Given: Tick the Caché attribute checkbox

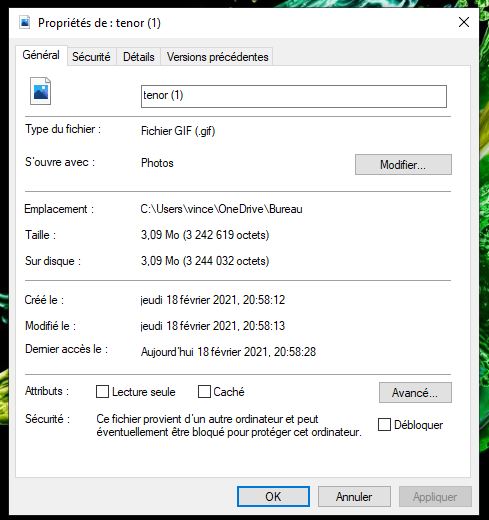Looking at the screenshot, I should (204, 392).
